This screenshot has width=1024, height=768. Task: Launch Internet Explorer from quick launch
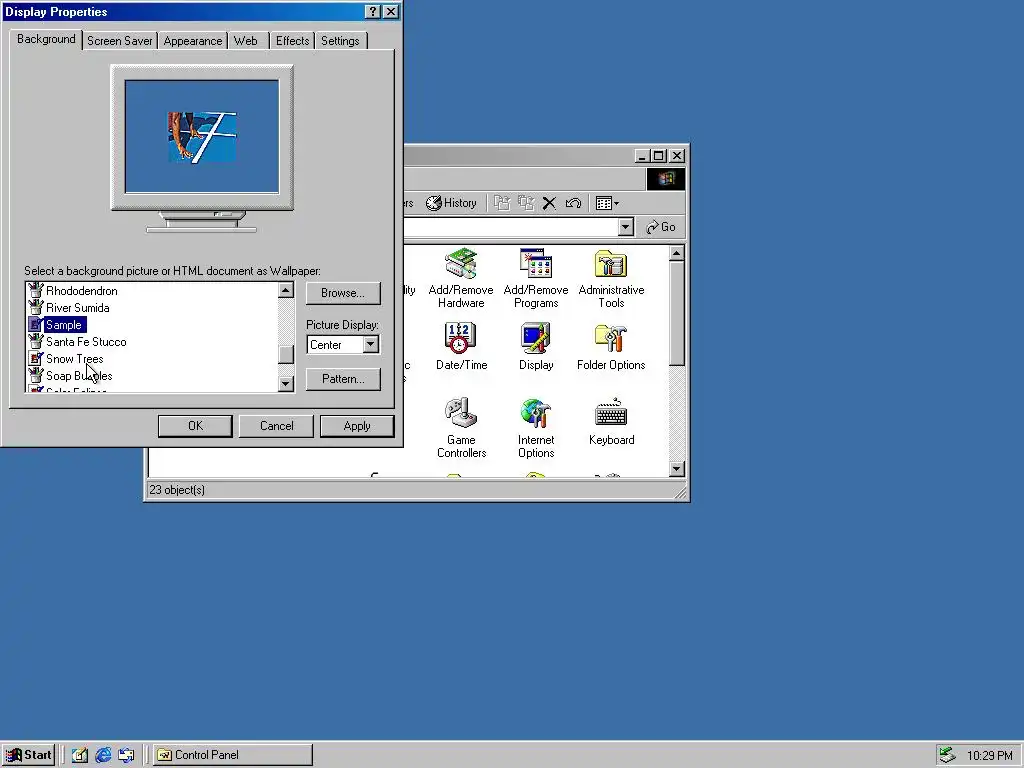[103, 755]
